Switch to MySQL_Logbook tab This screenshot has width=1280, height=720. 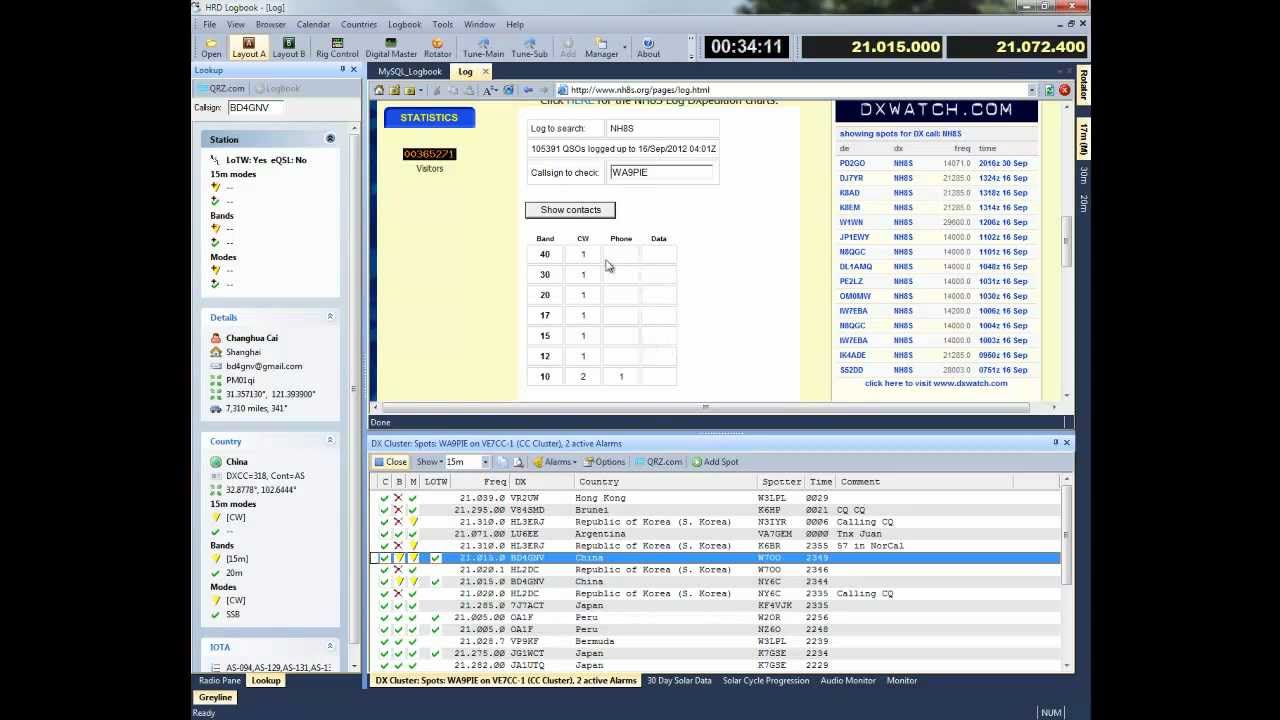409,72
